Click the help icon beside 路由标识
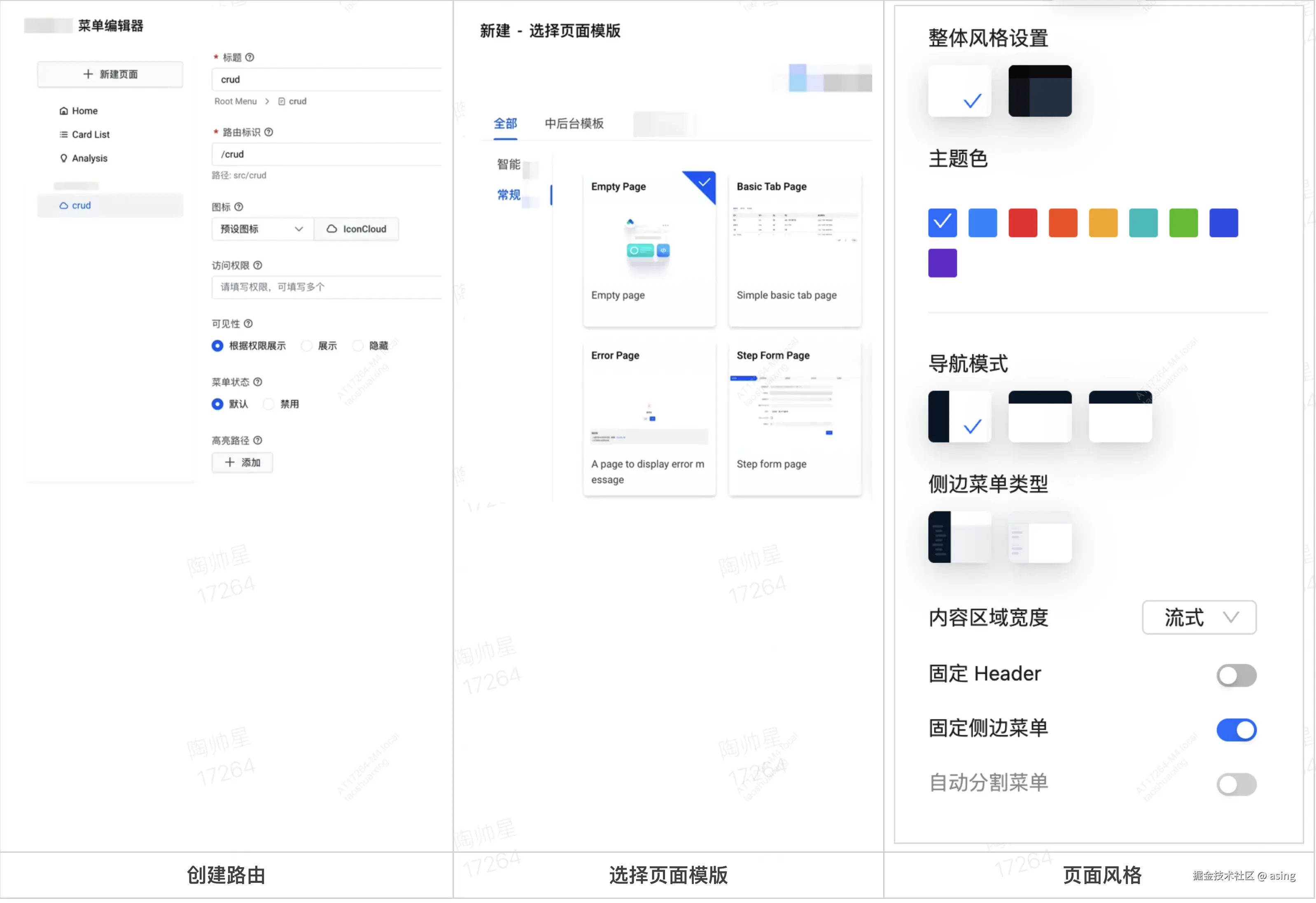 tap(270, 132)
